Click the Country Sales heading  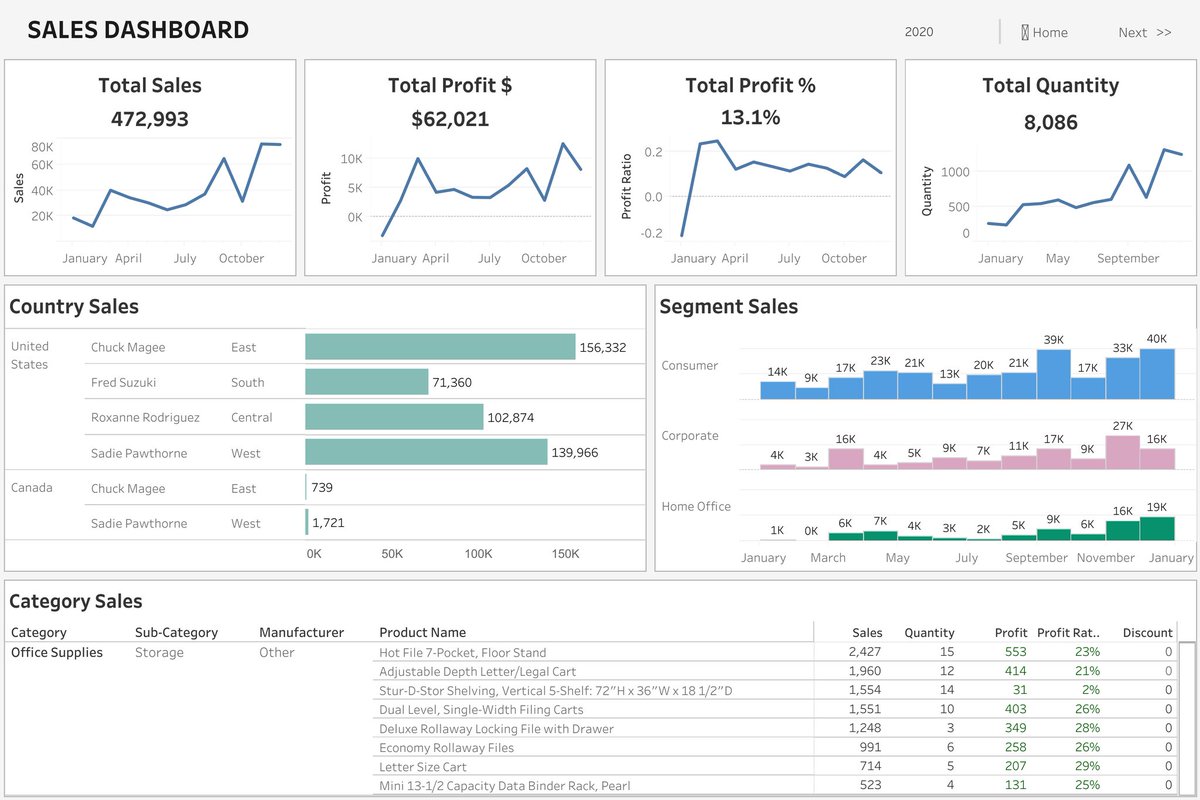74,307
